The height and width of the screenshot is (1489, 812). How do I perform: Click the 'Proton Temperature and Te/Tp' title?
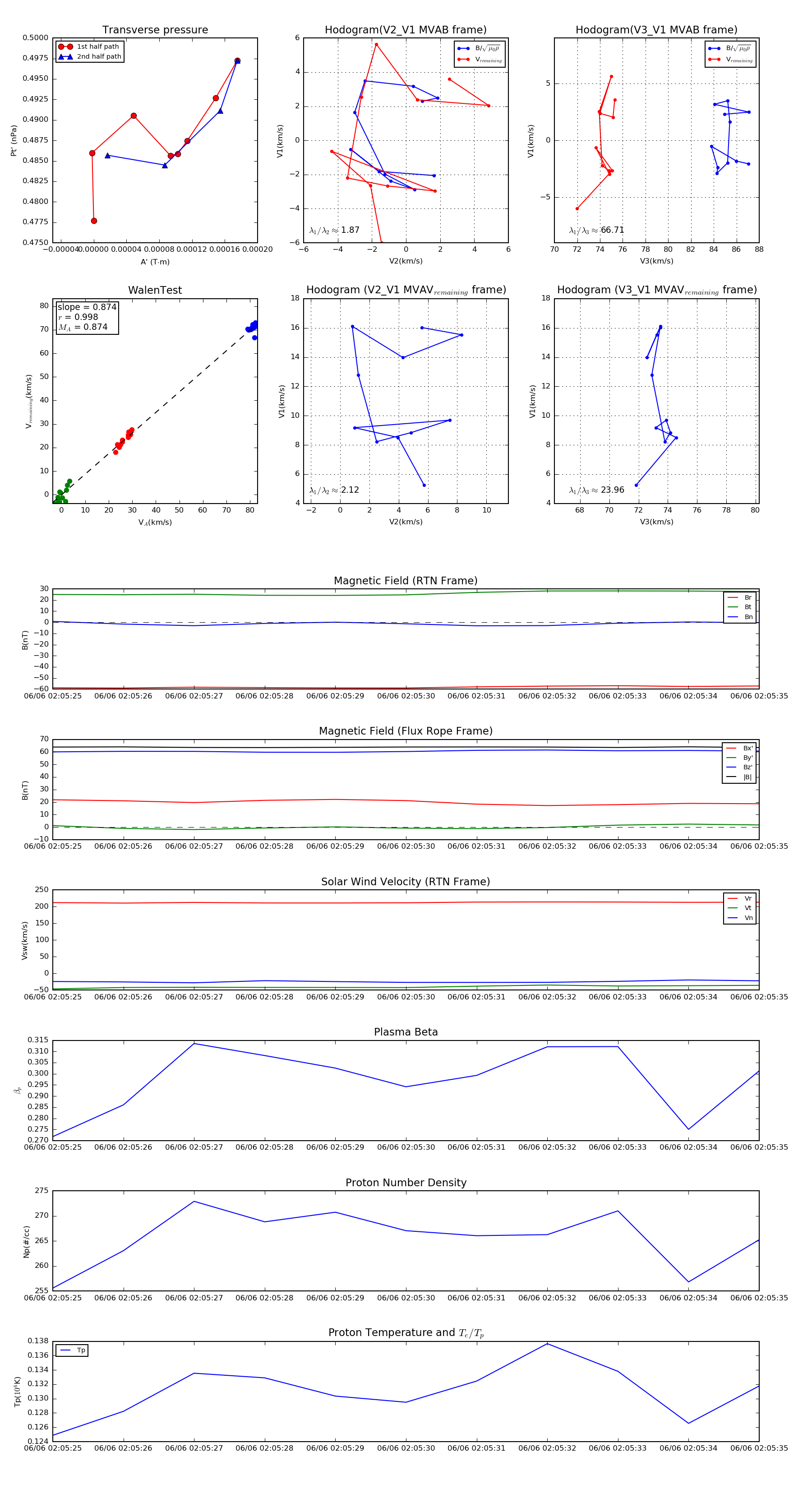tap(406, 1333)
